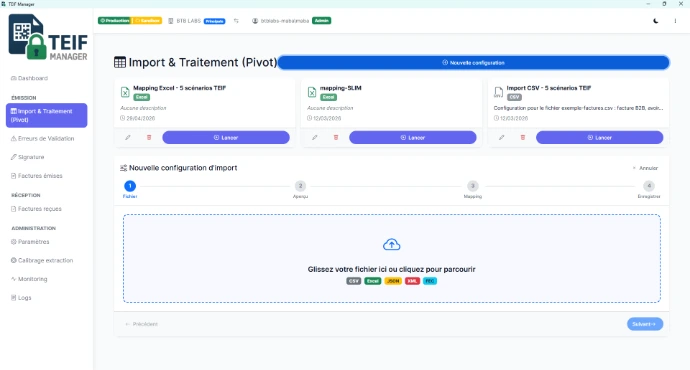The width and height of the screenshot is (690, 370).
Task: Select the Production environment badge
Action: coord(114,21)
